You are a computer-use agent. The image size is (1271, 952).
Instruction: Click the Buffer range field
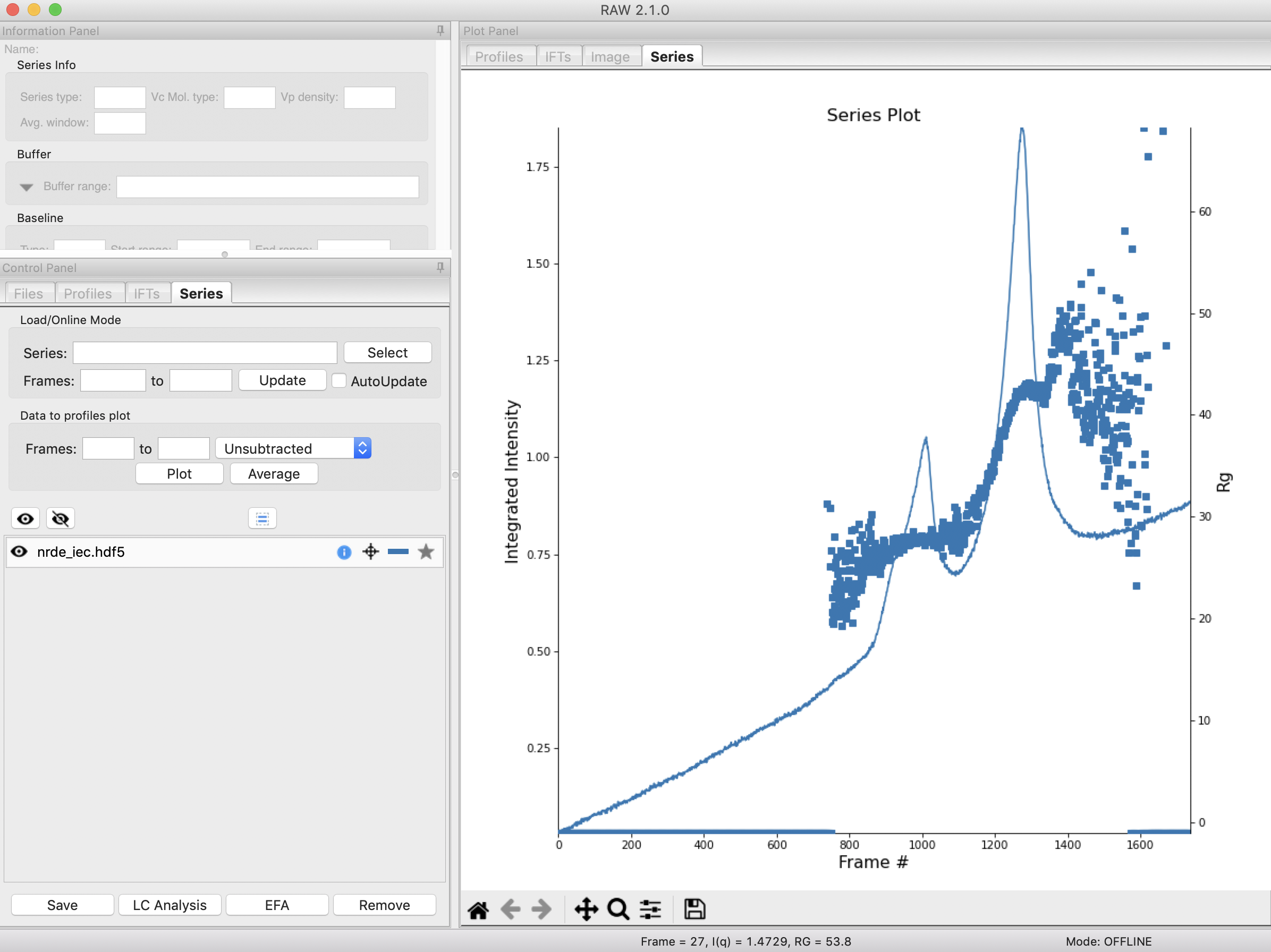[268, 186]
